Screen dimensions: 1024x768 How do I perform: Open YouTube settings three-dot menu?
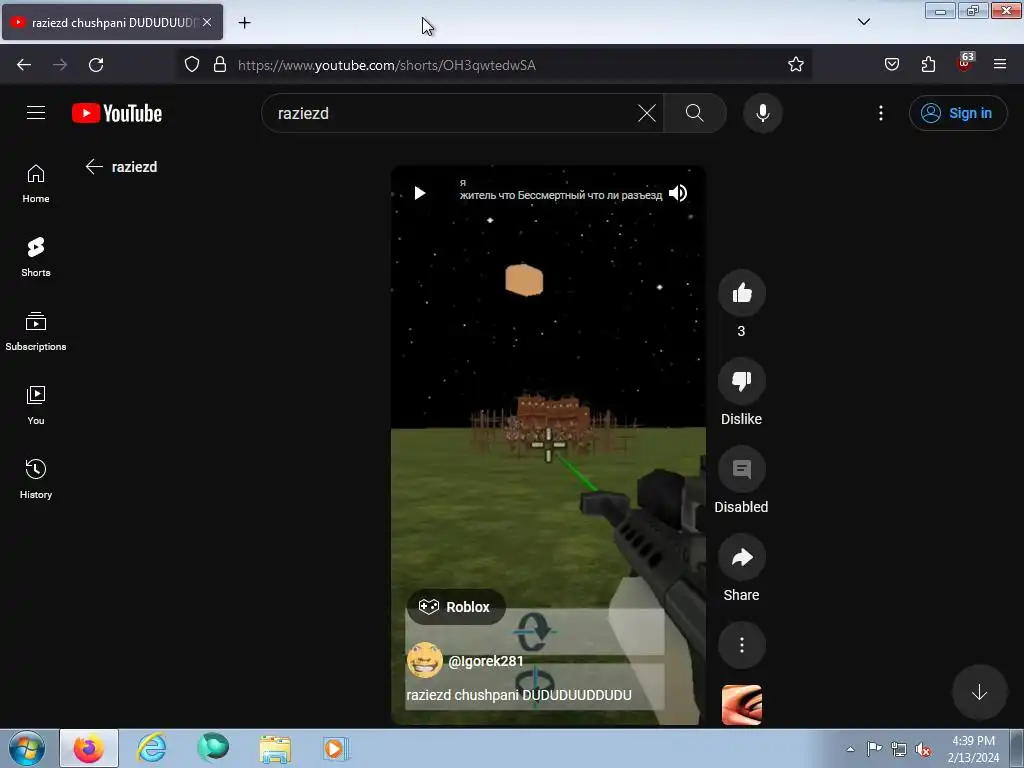pos(880,113)
